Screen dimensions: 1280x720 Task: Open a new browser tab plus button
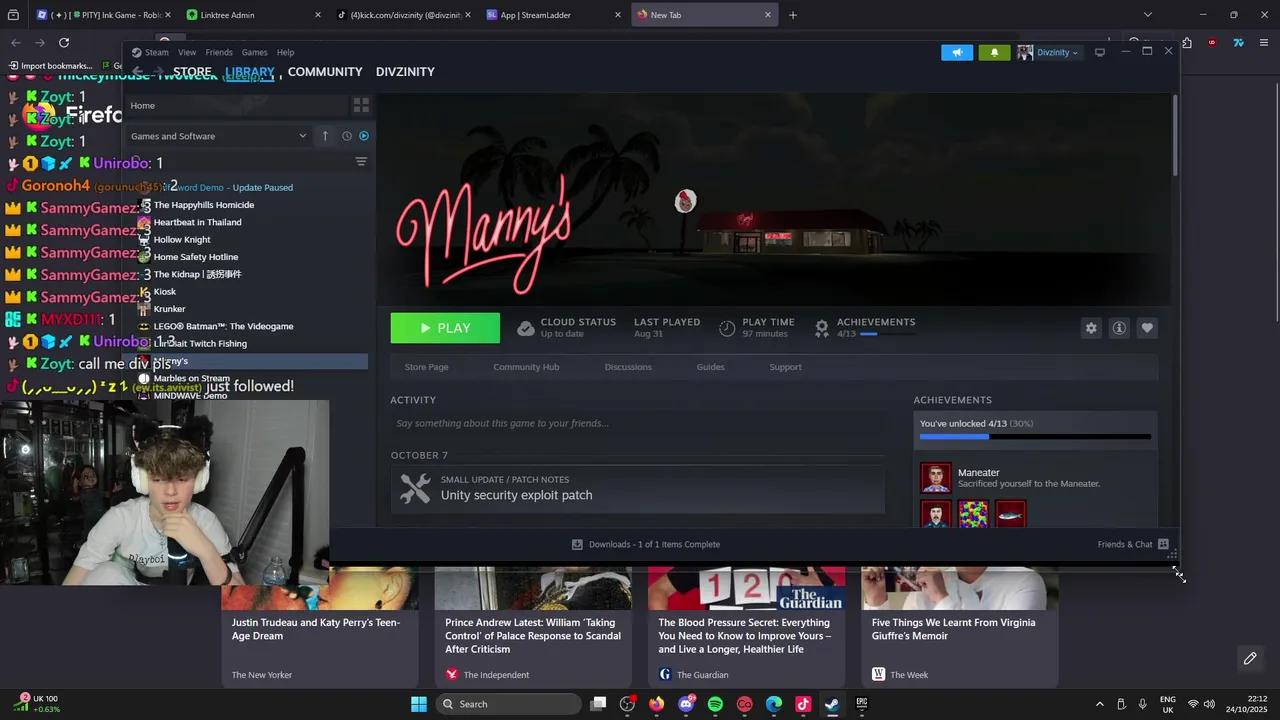tap(793, 15)
